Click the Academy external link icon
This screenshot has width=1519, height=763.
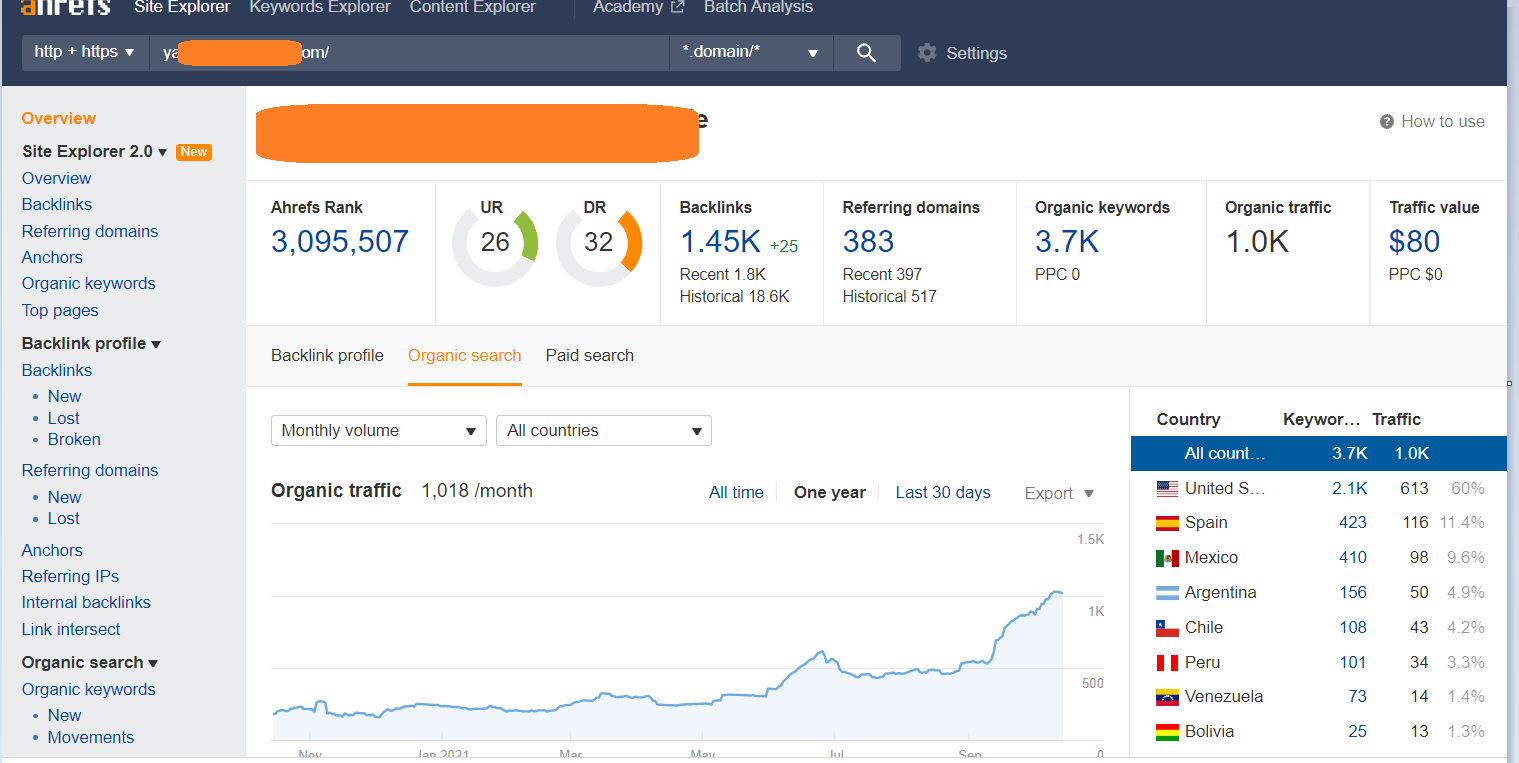tap(678, 7)
